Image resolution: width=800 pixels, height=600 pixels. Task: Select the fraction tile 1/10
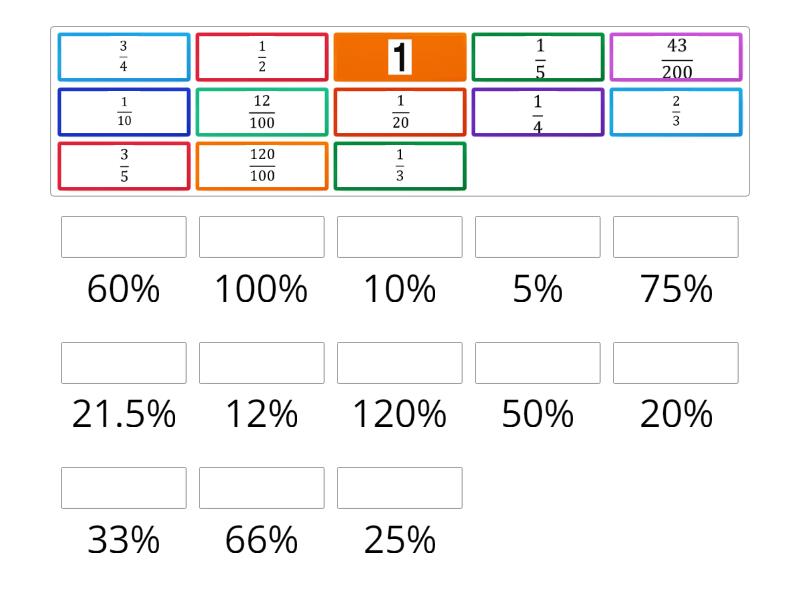click(122, 113)
